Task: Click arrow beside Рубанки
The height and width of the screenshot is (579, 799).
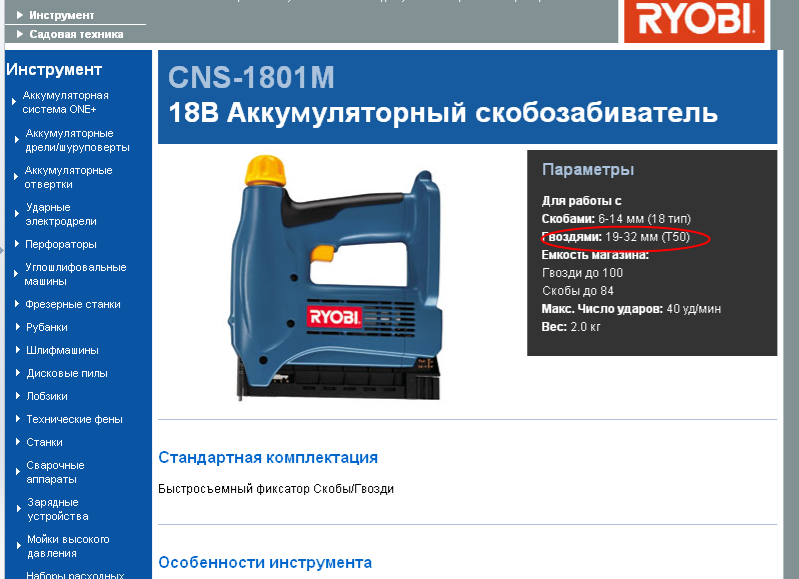Action: point(17,327)
